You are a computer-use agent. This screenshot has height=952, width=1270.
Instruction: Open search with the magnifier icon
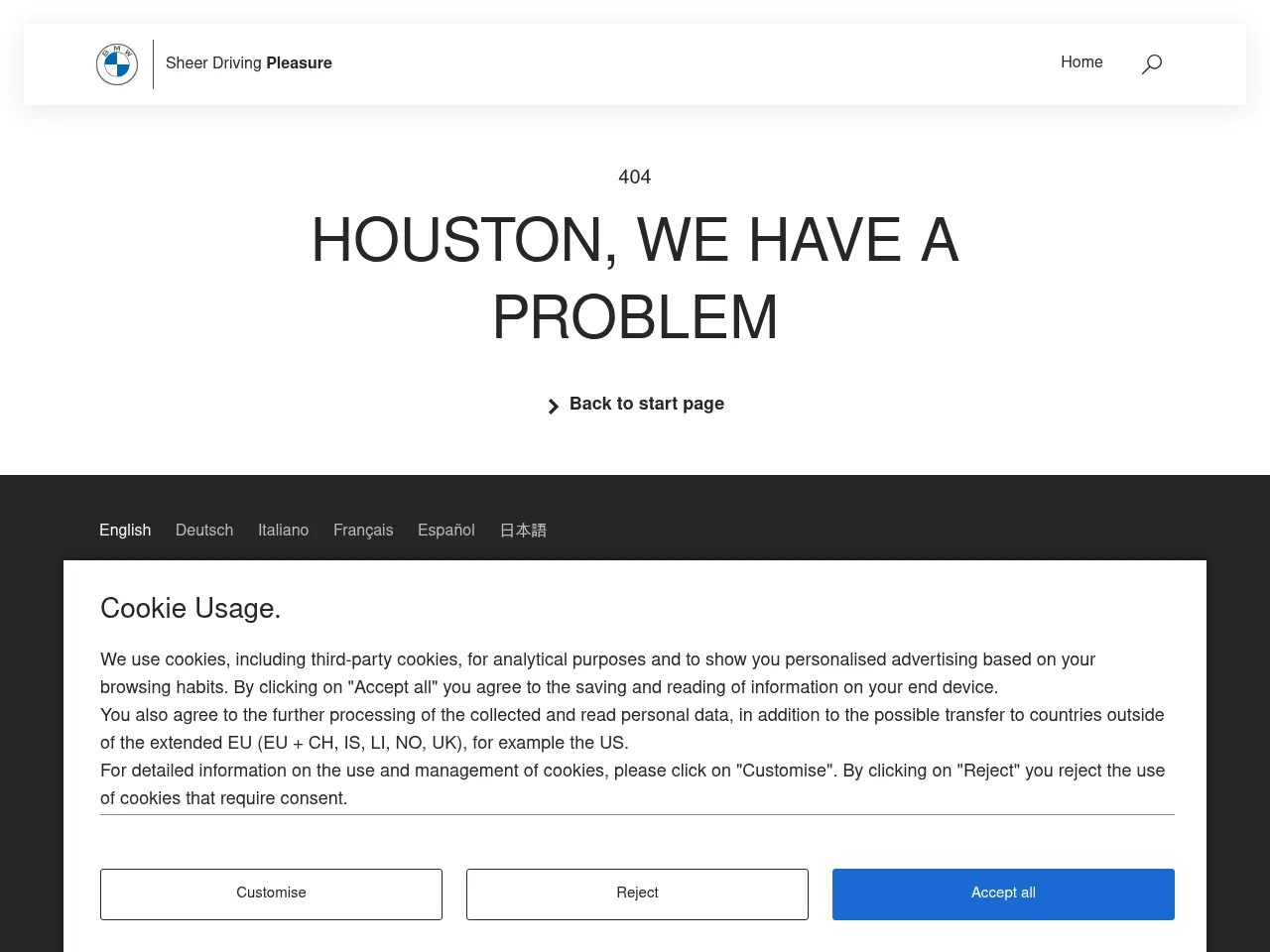tap(1151, 64)
